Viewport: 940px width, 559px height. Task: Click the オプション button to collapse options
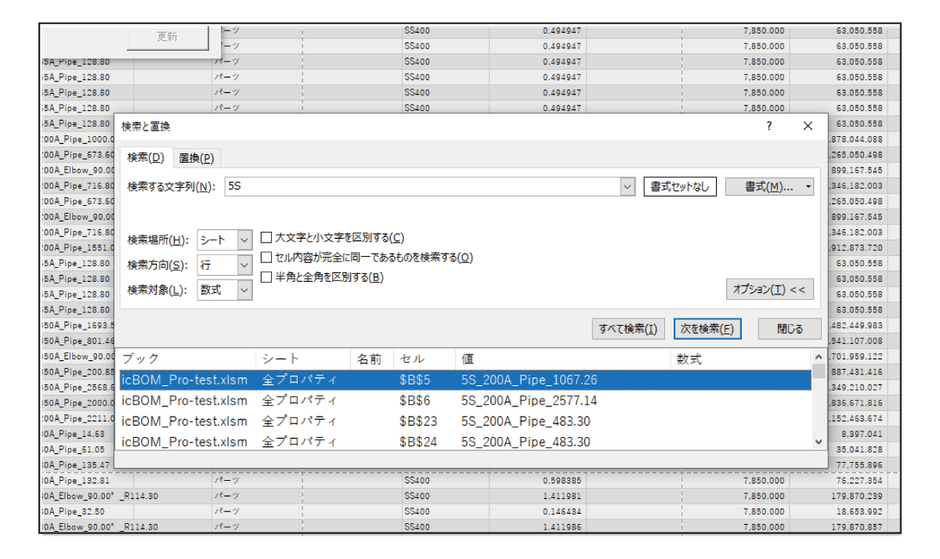(x=769, y=289)
